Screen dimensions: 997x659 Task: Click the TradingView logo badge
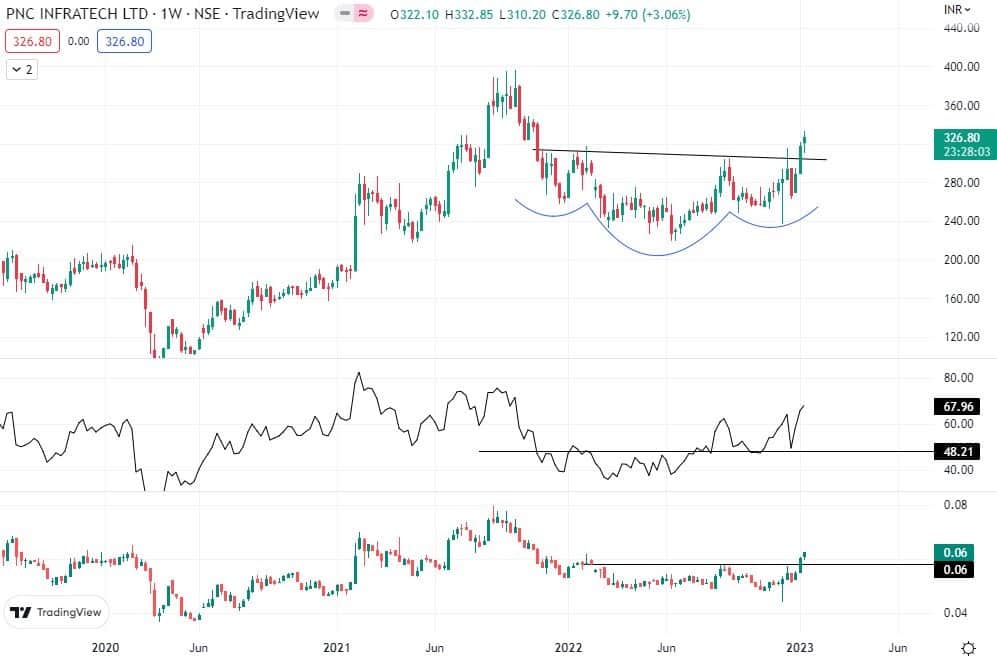tap(57, 613)
